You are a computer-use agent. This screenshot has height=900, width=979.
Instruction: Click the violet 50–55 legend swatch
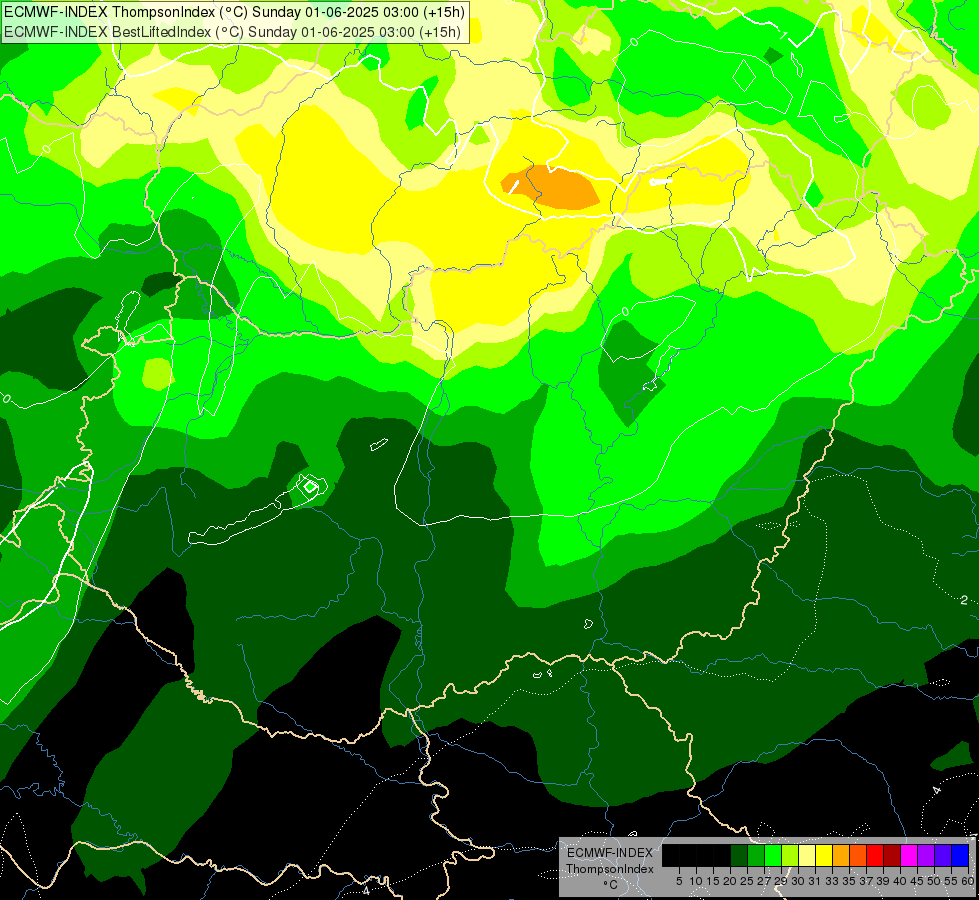(x=943, y=855)
